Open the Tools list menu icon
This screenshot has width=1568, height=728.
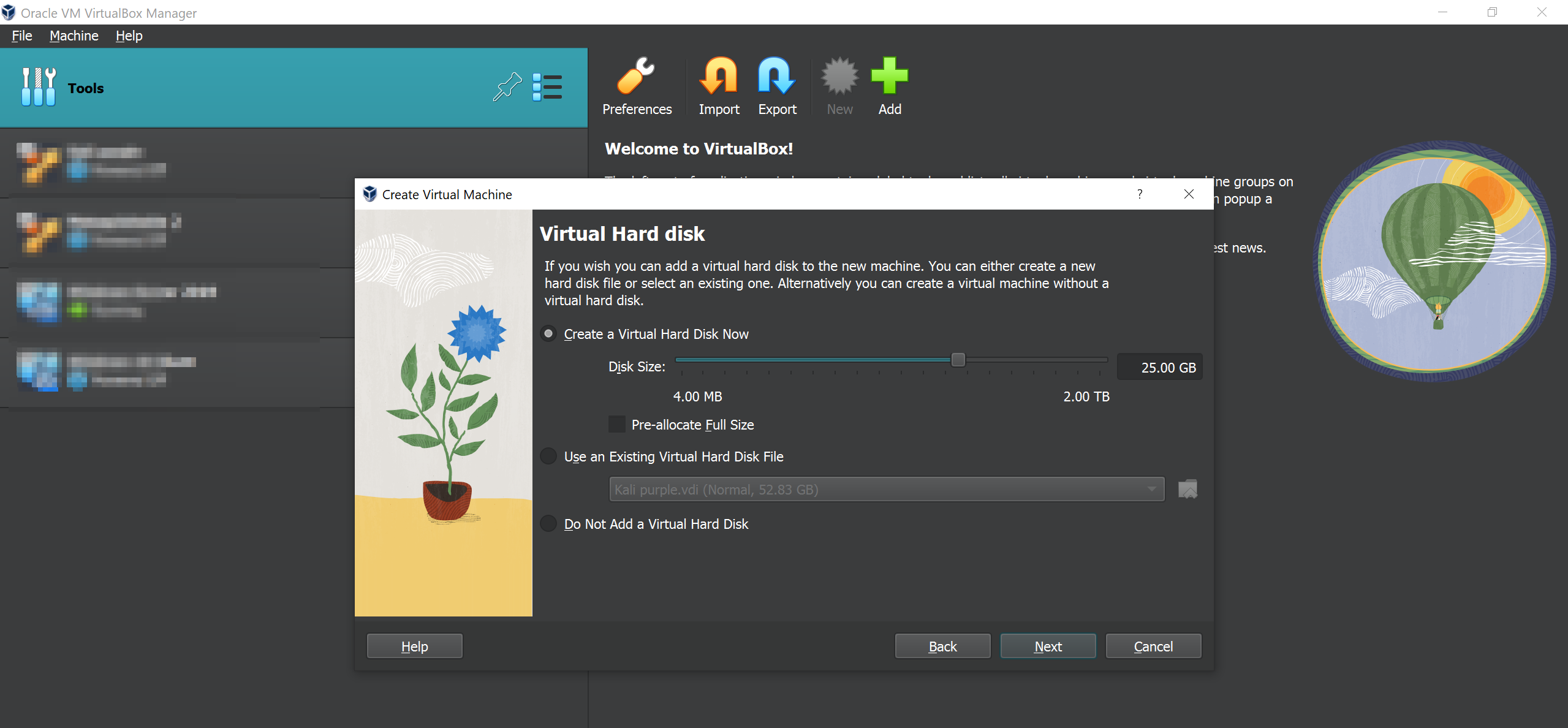(x=547, y=87)
